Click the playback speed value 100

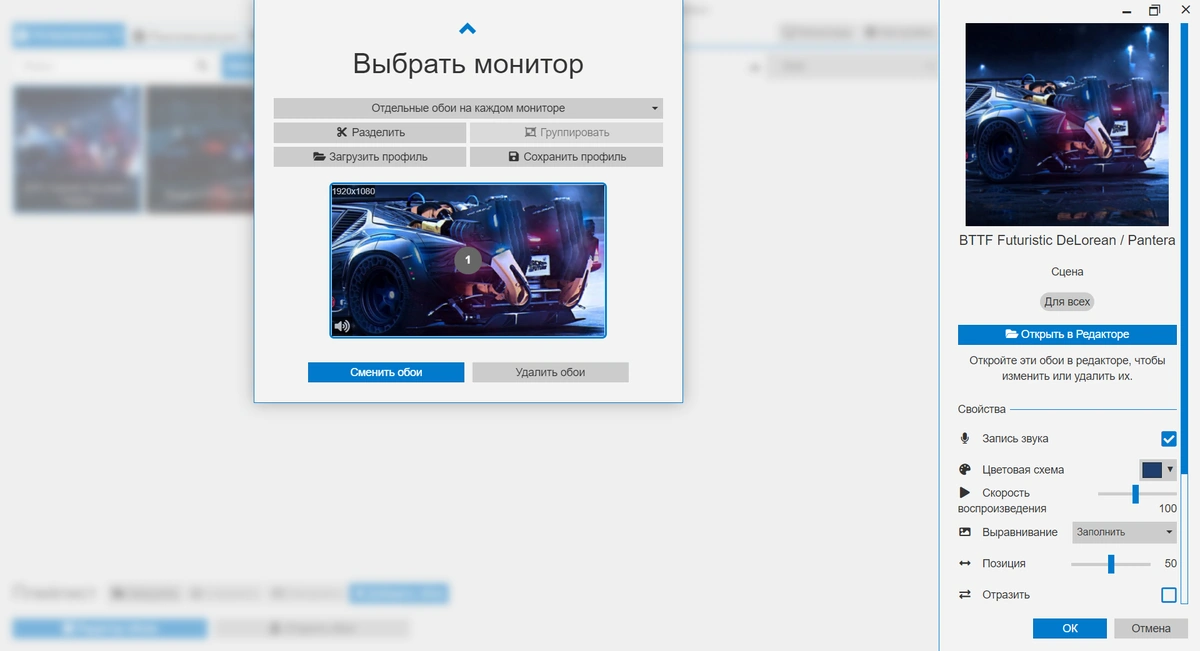[1168, 509]
